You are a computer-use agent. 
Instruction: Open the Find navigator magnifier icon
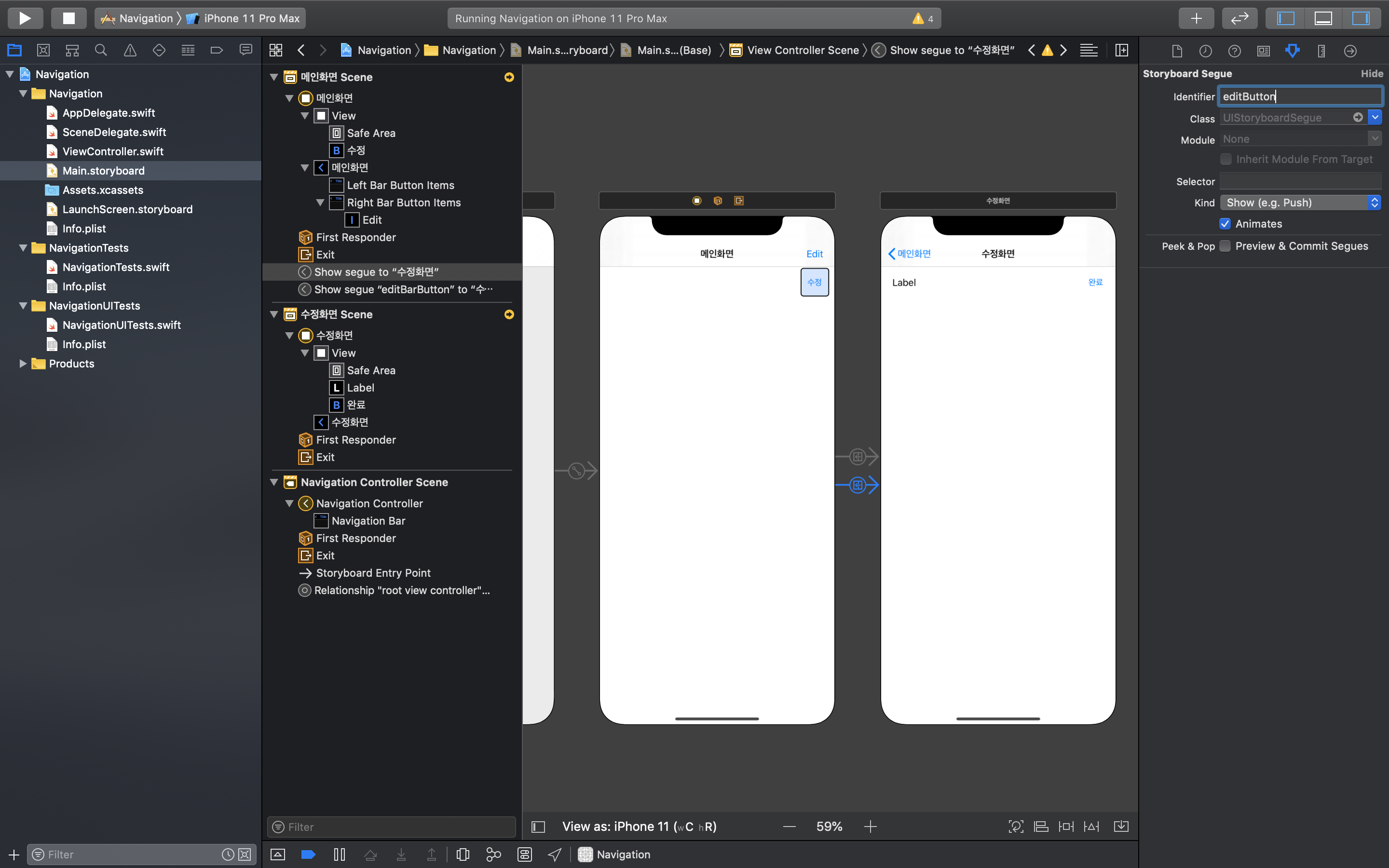coord(101,51)
